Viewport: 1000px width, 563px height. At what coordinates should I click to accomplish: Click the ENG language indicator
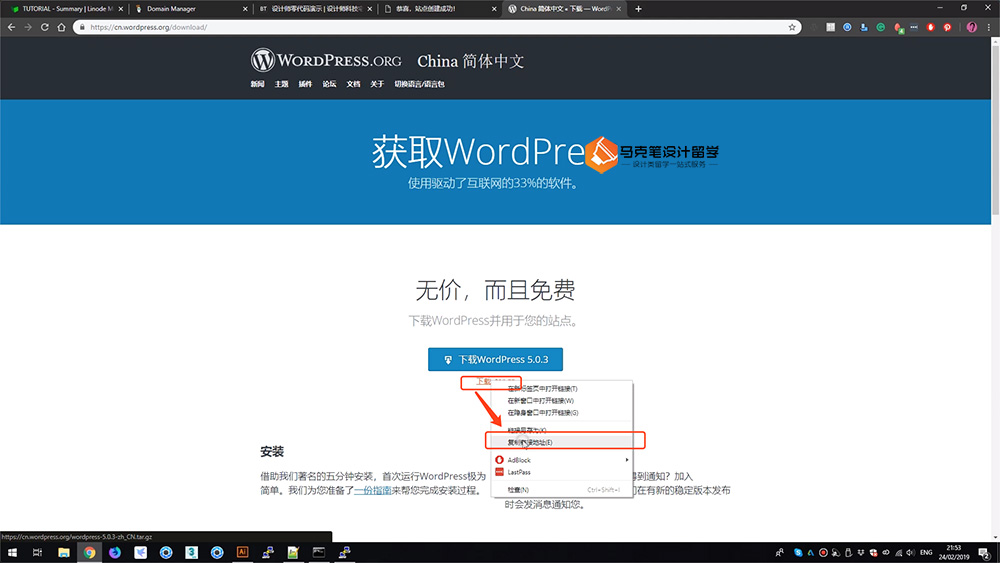926,552
